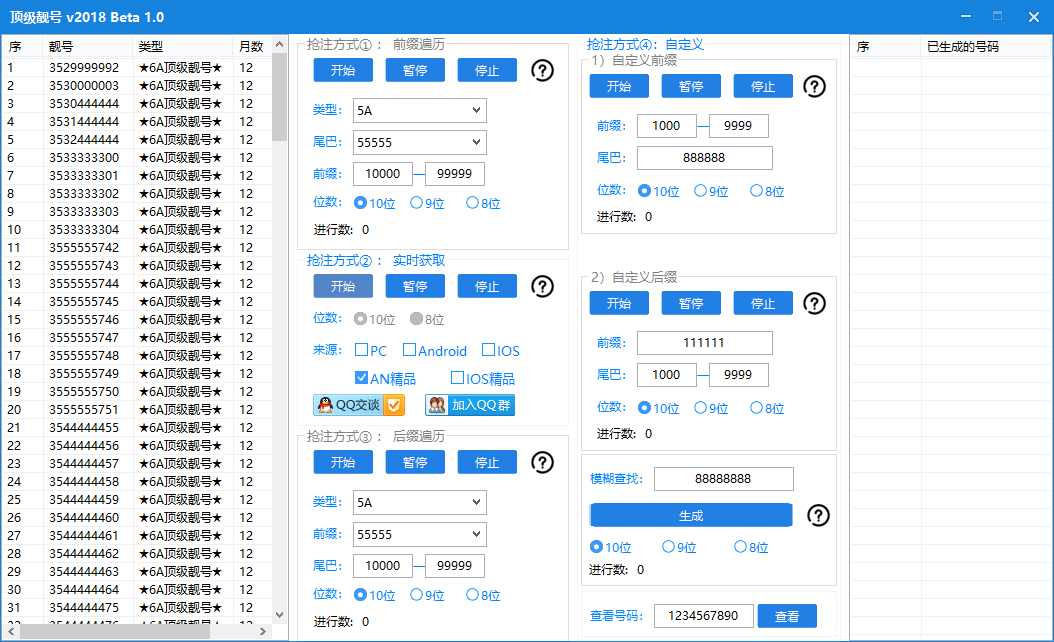
Task: Click 开始 in the 自定义后缀 section
Action: tap(619, 303)
